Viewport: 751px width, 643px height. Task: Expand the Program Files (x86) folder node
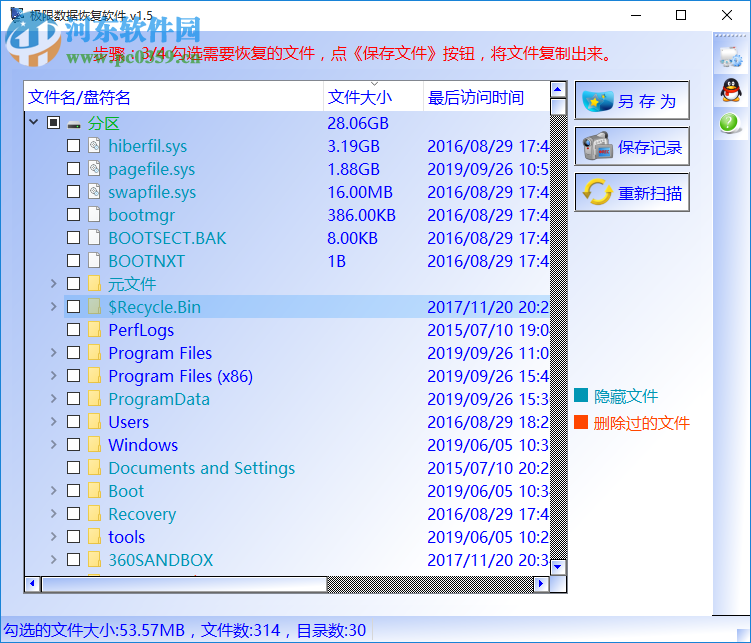(x=54, y=375)
